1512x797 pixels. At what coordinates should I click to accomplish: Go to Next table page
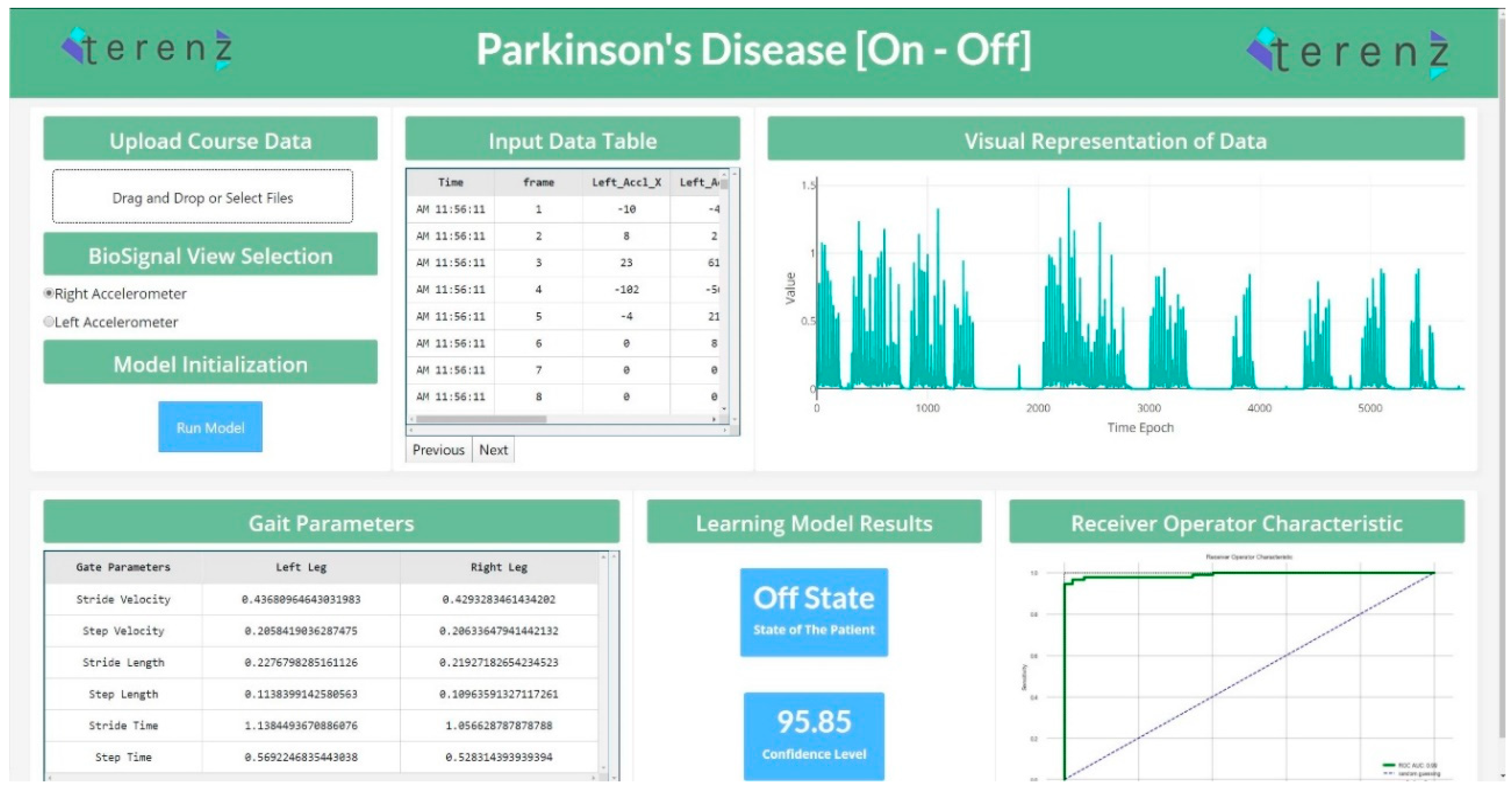coord(493,449)
